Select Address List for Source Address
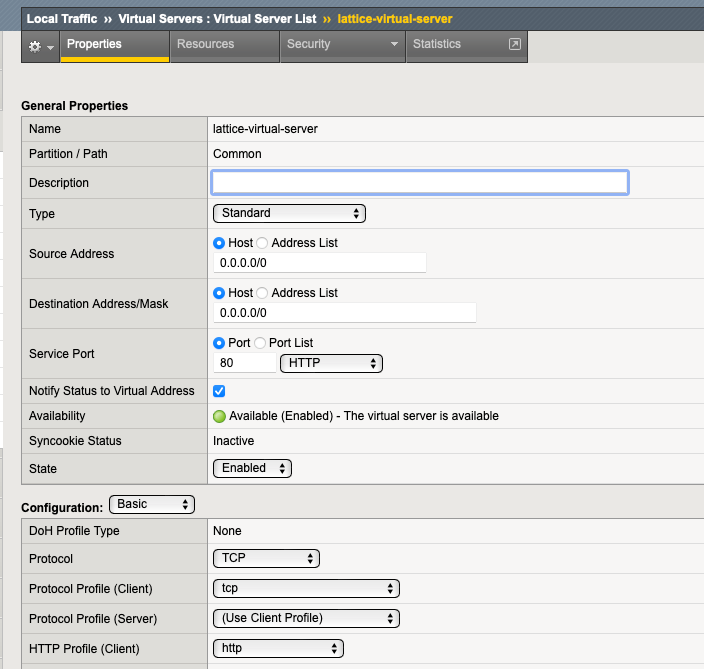Image resolution: width=704 pixels, height=669 pixels. click(x=263, y=243)
